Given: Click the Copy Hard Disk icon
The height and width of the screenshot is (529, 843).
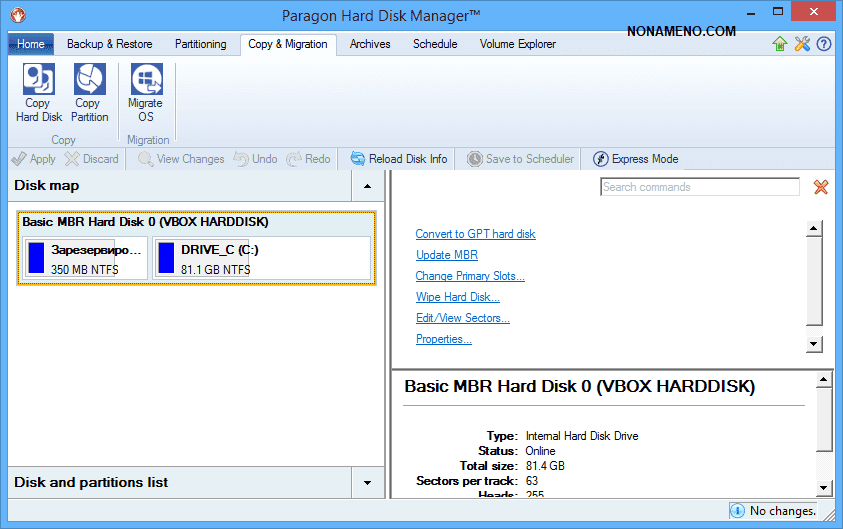Looking at the screenshot, I should click(39, 80).
